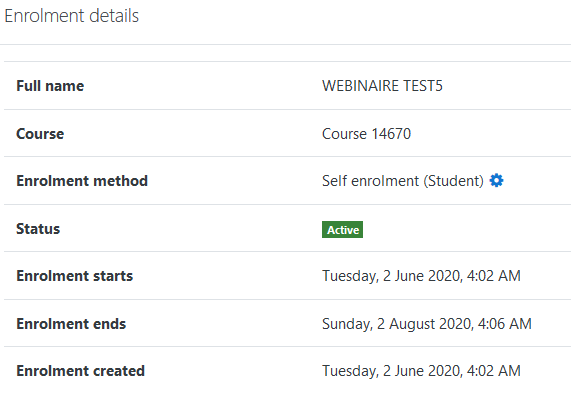Screen dimensions: 571x393
Task: Click the enrolment end date, 2 August 2020
Action: tap(427, 323)
